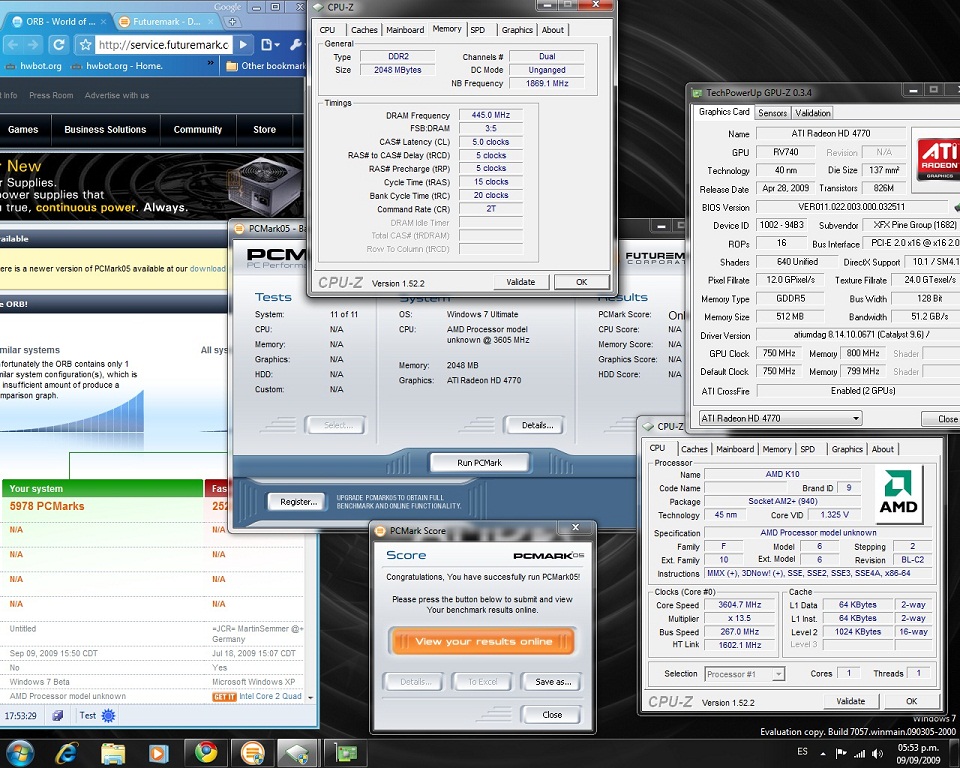Viewport: 960px width, 768px height.
Task: Click the AMD logo in CPU-Z
Action: (898, 494)
